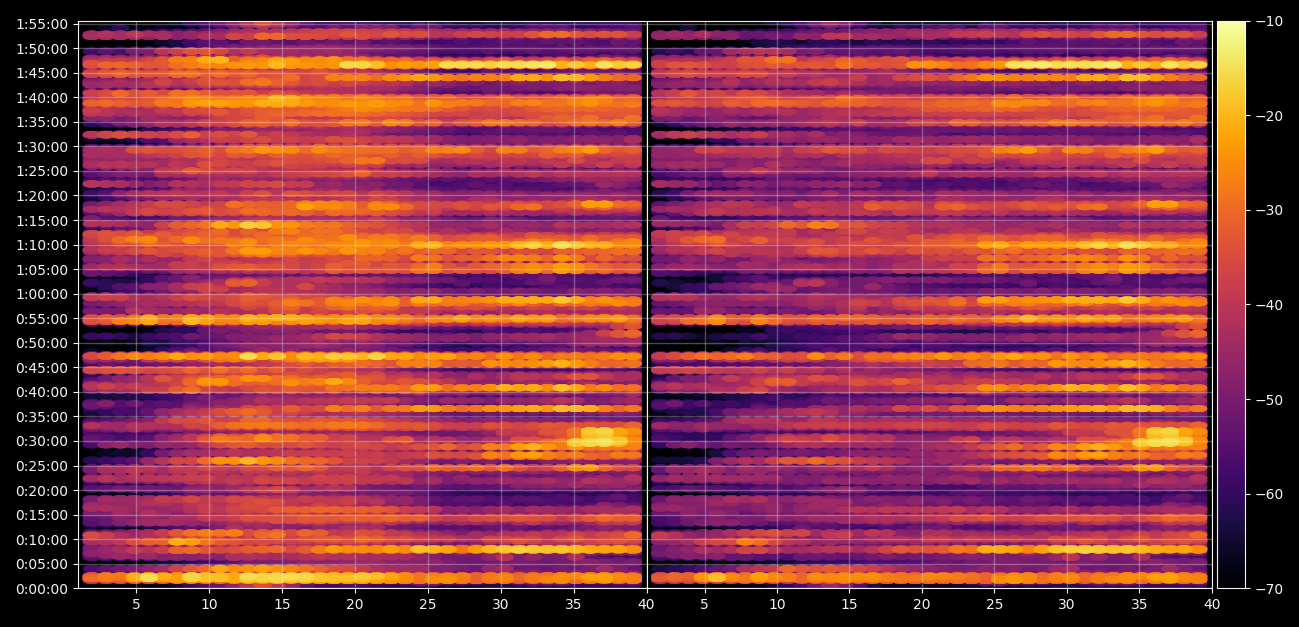
Task: Click the 1:55:00 y-axis label
Action: click(43, 24)
